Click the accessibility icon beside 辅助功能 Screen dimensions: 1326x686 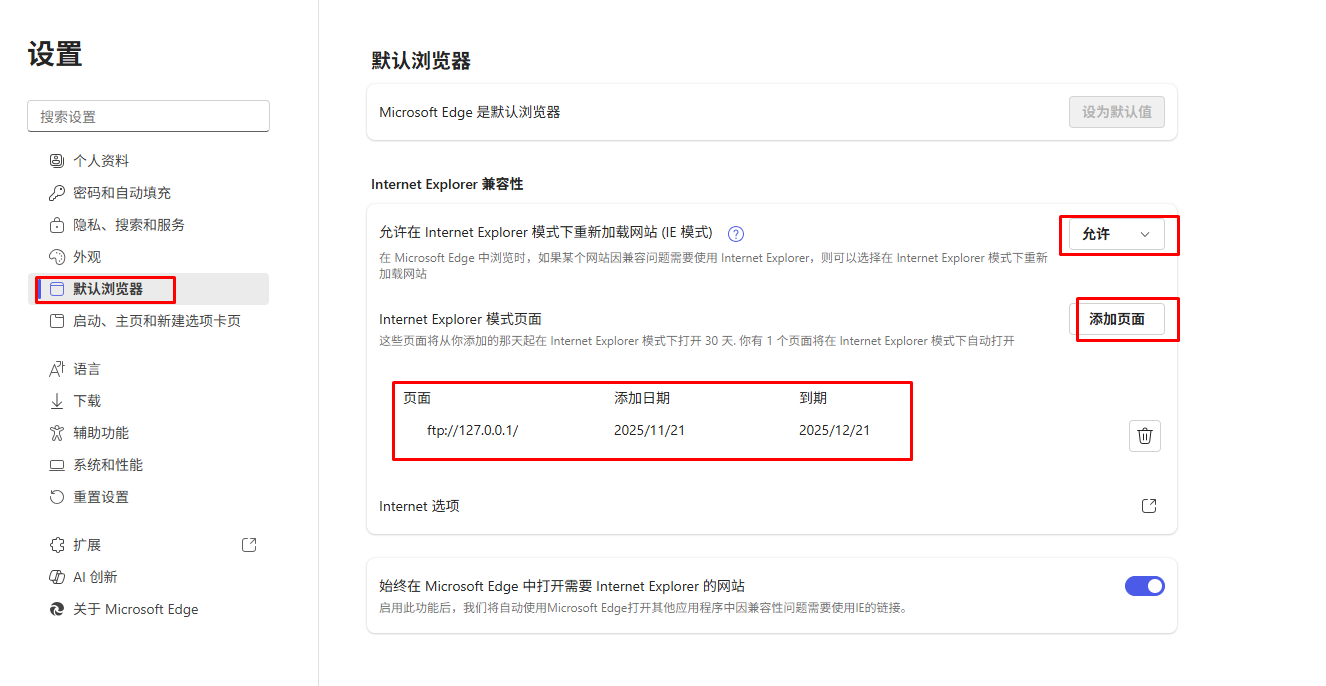[57, 433]
